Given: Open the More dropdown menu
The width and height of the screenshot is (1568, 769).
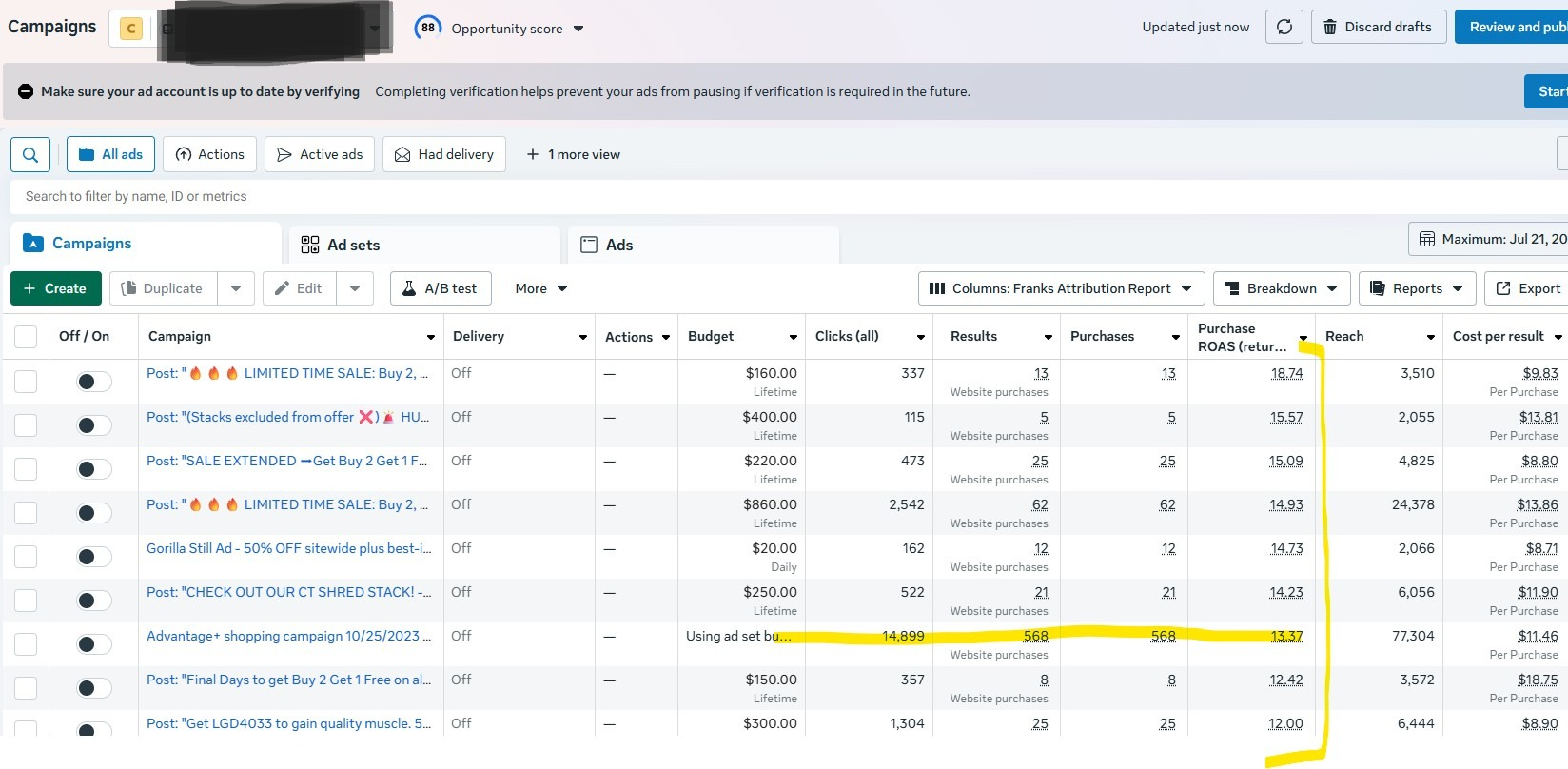Looking at the screenshot, I should (x=540, y=288).
